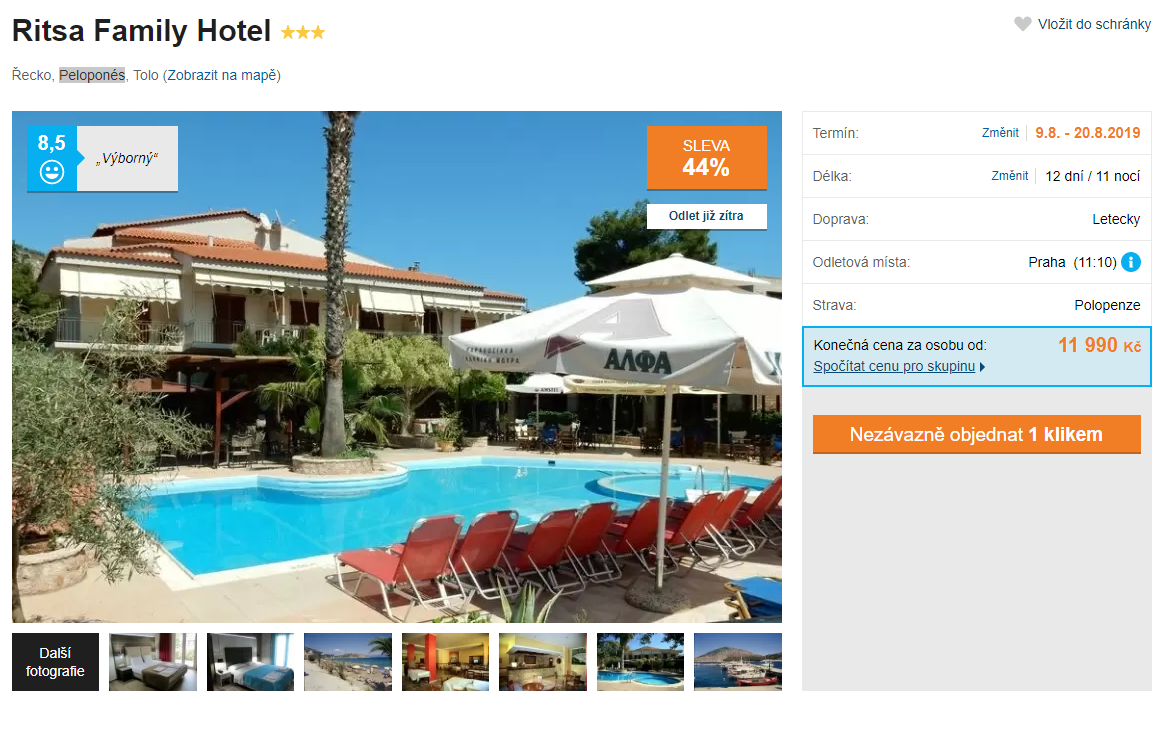The height and width of the screenshot is (730, 1168).
Task: View the beach photo thumbnail
Action: [348, 661]
